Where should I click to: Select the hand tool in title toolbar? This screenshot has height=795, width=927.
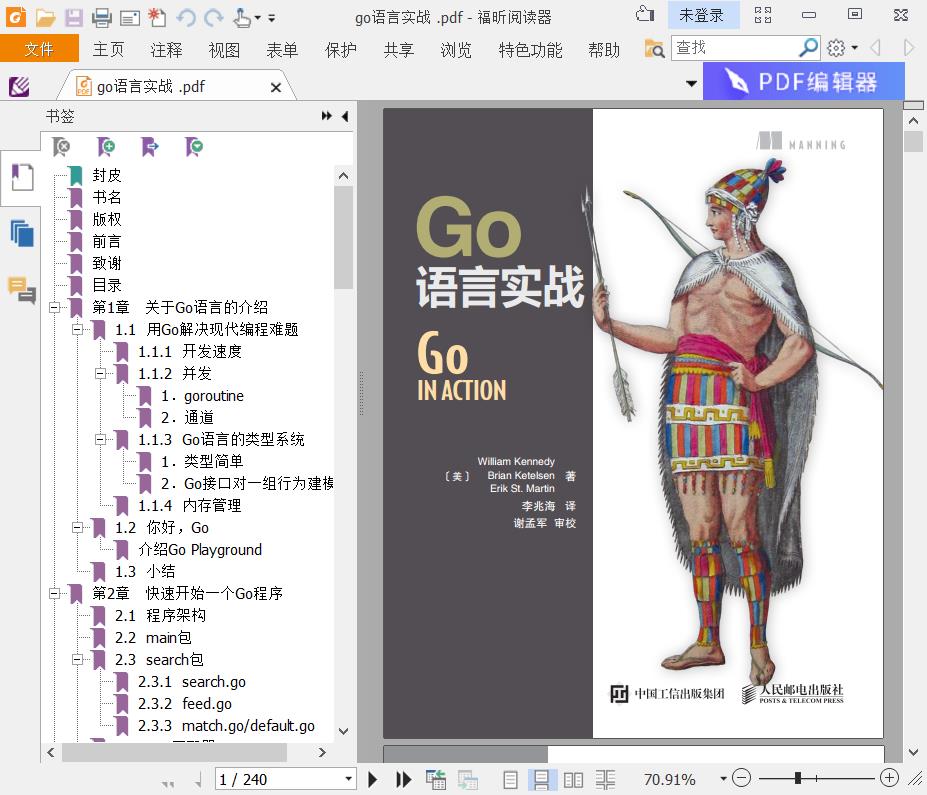click(242, 18)
